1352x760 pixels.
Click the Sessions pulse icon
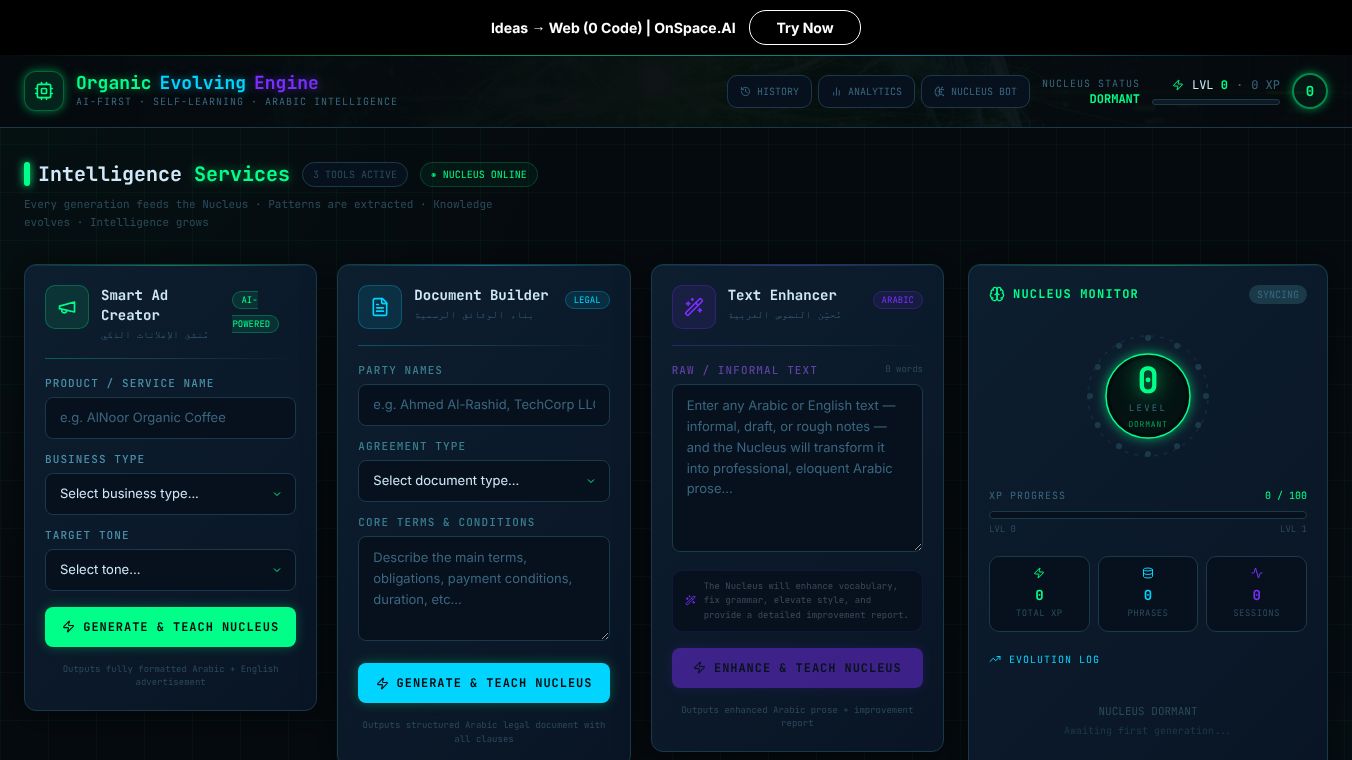(x=1257, y=573)
